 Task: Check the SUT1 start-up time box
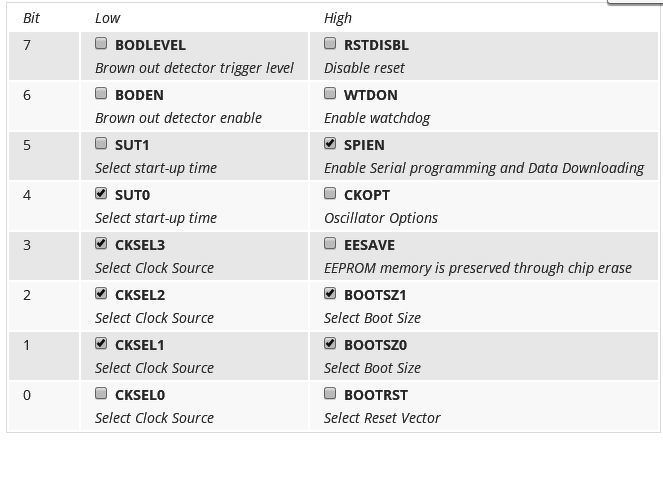click(x=101, y=144)
